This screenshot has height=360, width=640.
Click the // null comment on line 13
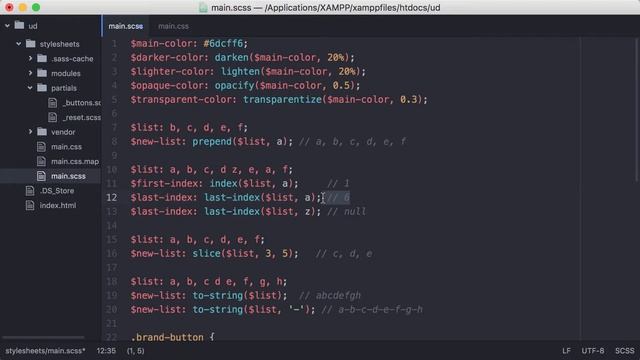(x=347, y=212)
